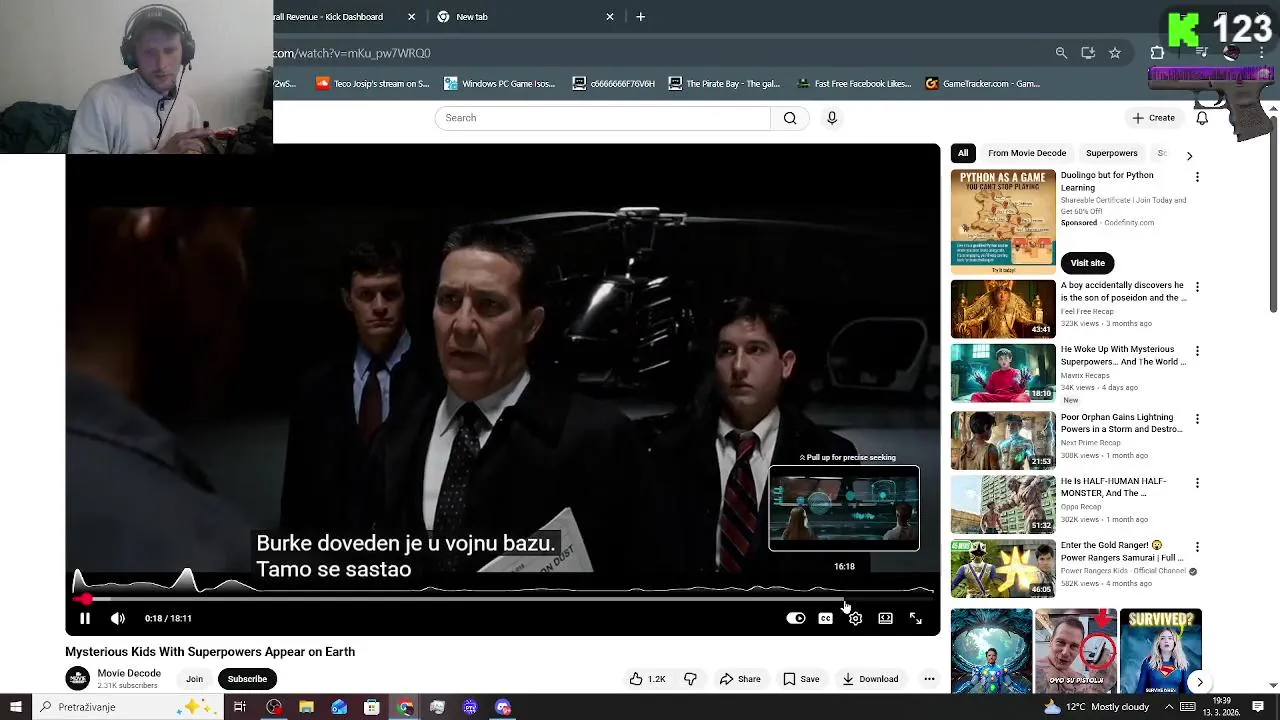
Task: Open options for son of poseidon video
Action: coord(1197,287)
